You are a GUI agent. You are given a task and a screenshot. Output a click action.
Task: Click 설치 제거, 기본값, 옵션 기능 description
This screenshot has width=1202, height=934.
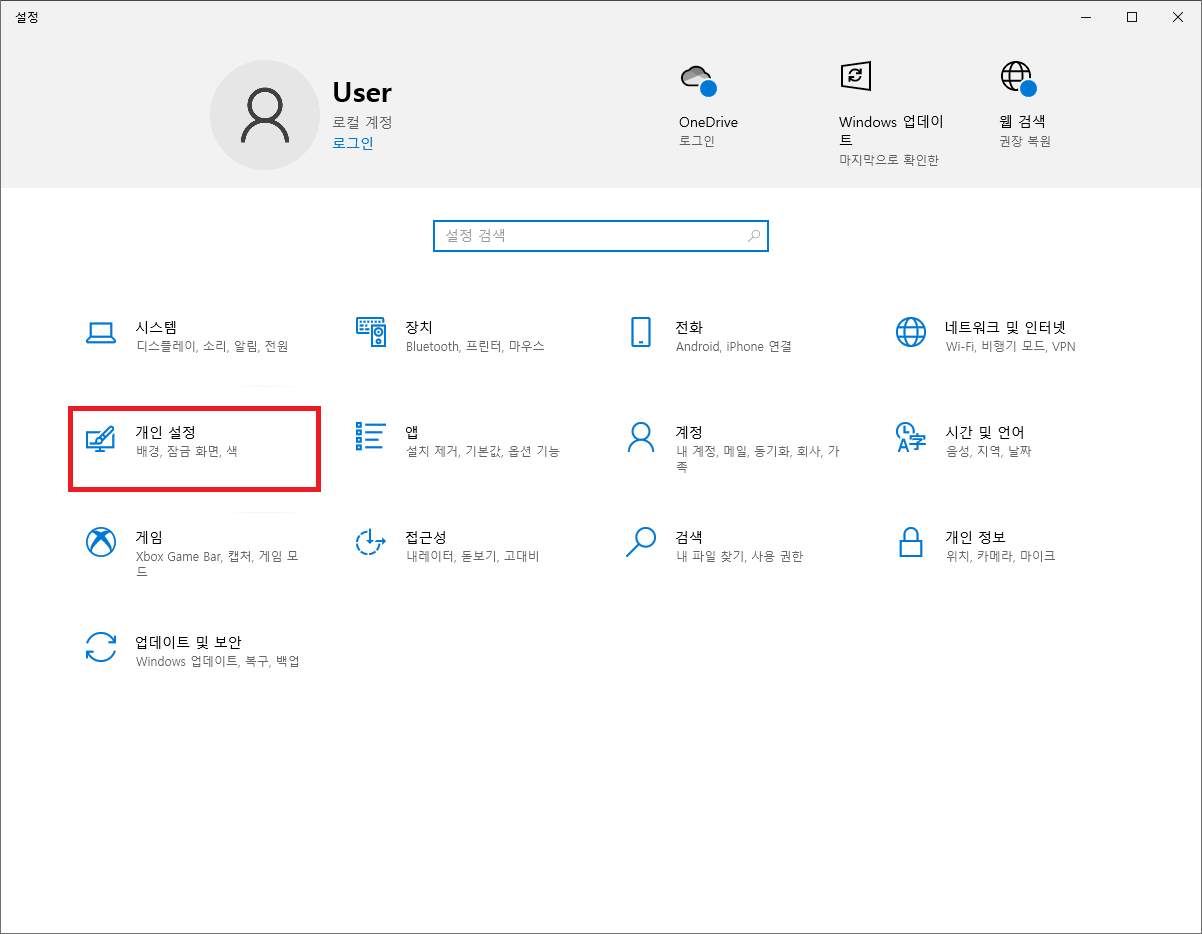tap(483, 451)
